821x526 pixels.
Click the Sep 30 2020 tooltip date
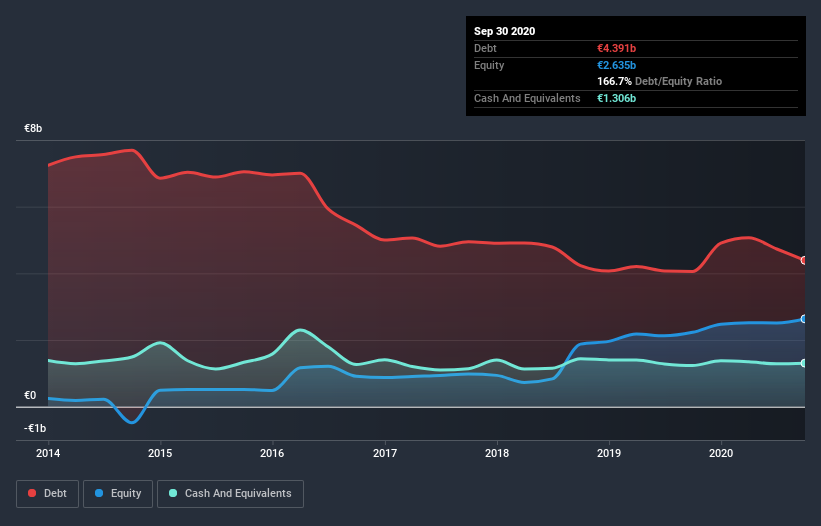tap(505, 31)
